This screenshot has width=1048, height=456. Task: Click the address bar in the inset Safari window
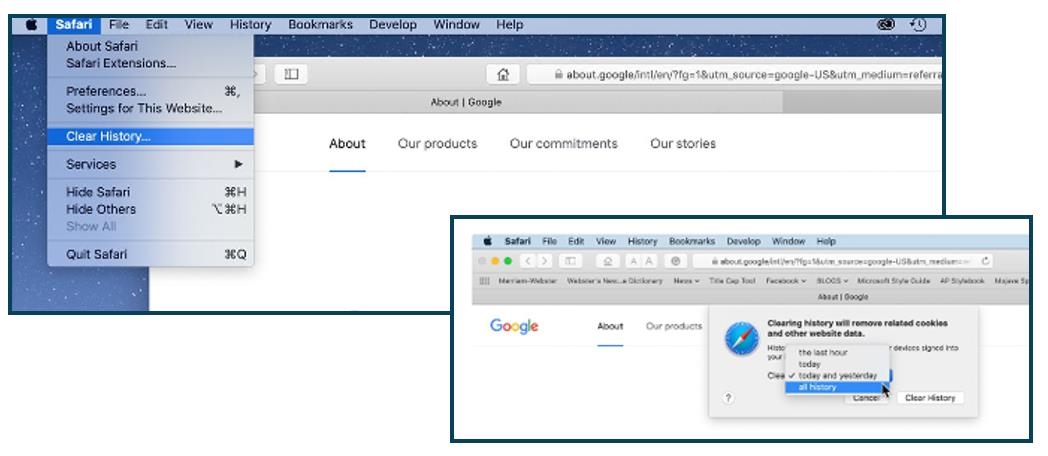[844, 261]
